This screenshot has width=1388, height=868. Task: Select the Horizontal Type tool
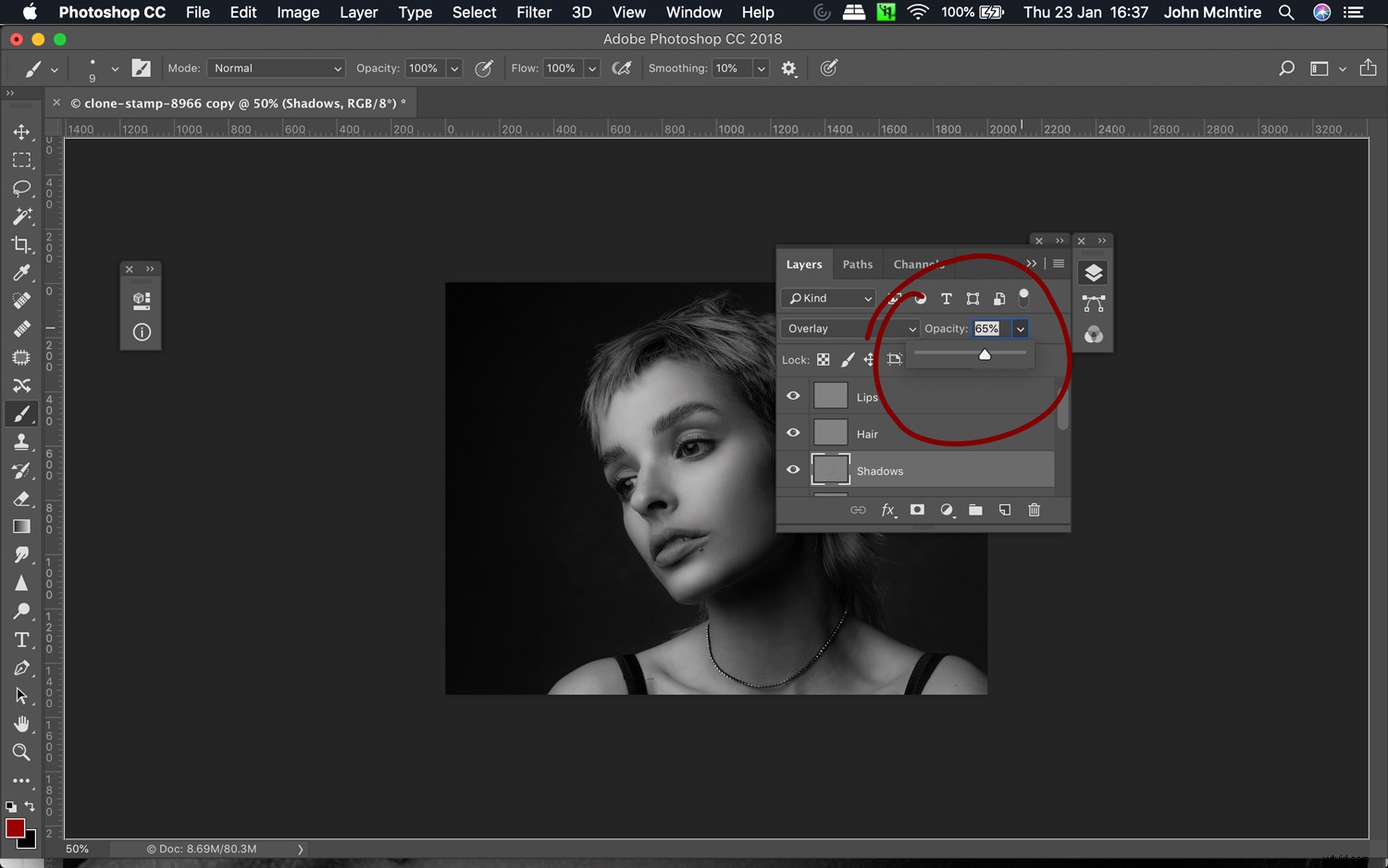point(22,639)
